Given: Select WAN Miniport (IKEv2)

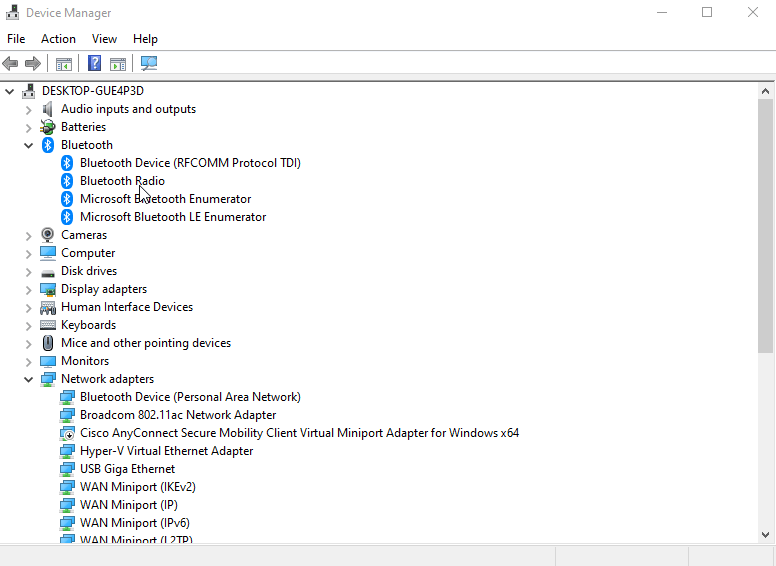Looking at the screenshot, I should coord(138,487).
